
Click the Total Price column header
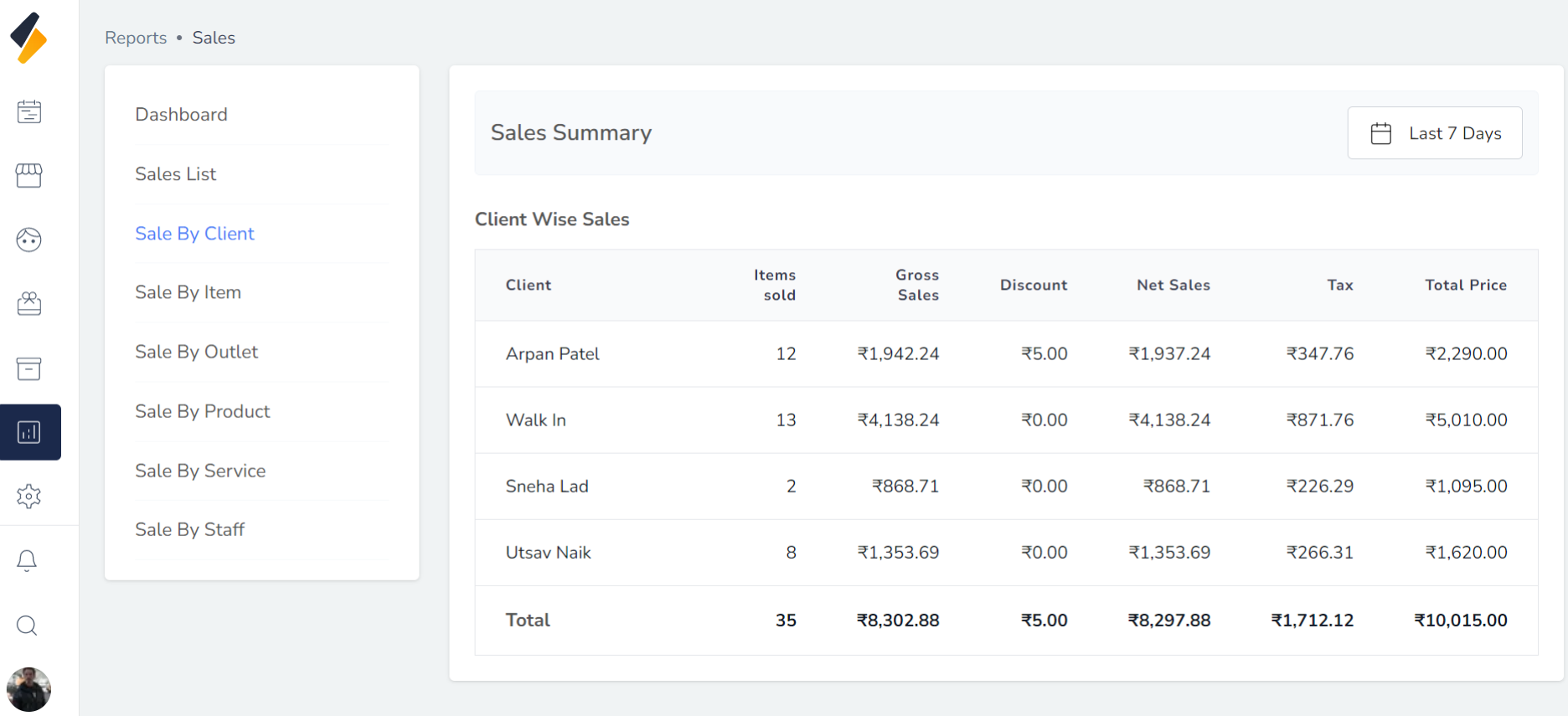1465,285
